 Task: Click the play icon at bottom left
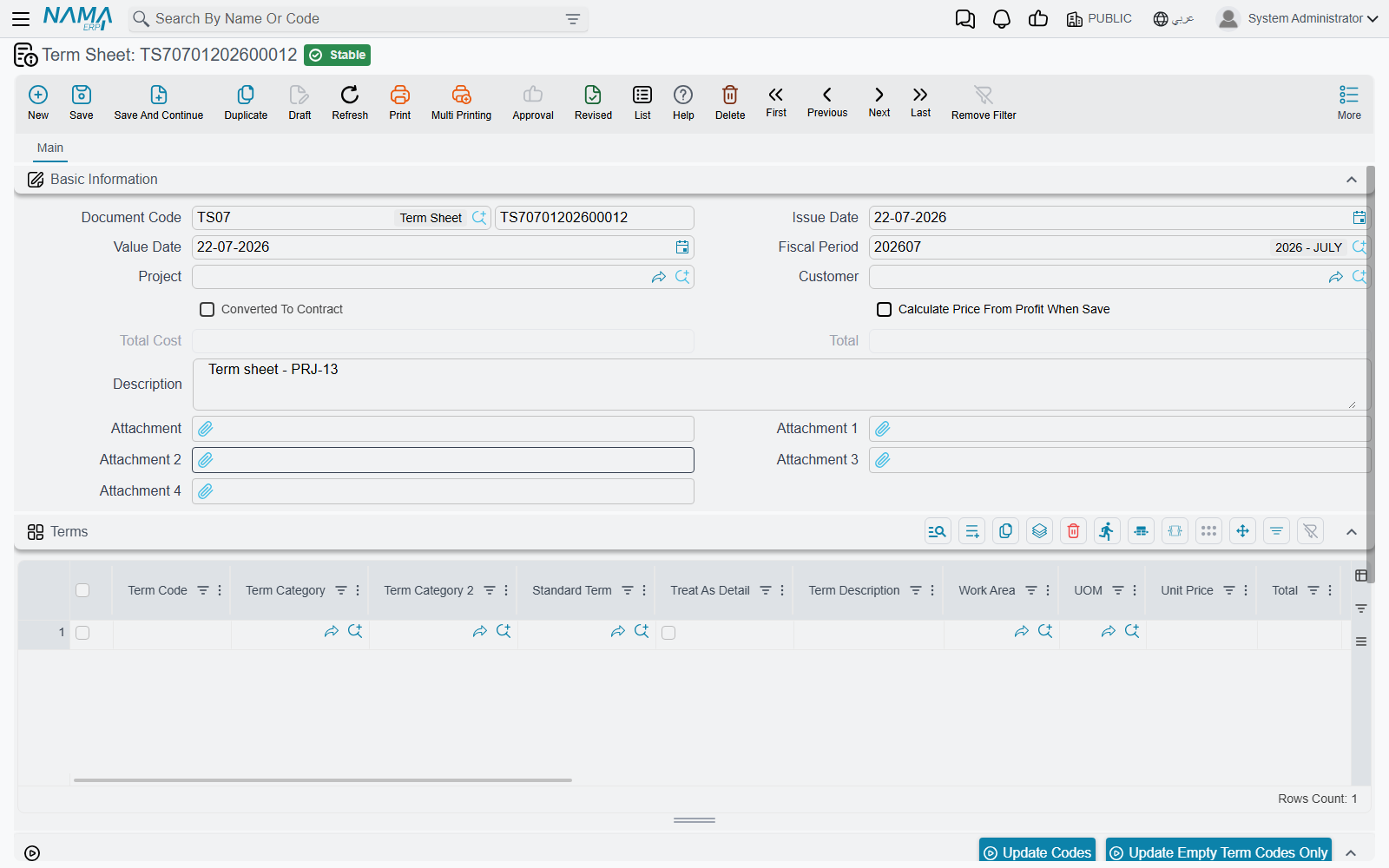[x=32, y=853]
